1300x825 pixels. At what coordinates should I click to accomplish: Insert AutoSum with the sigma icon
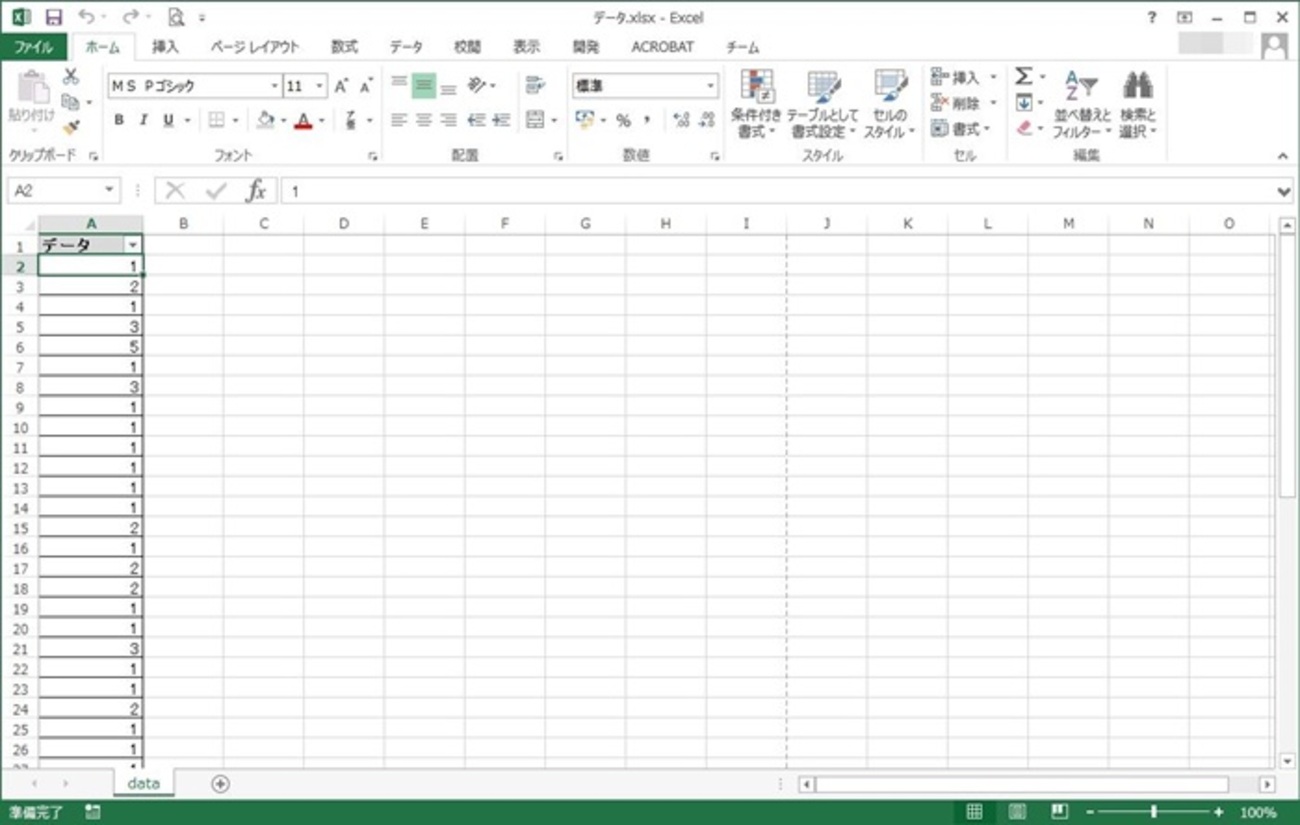(1024, 77)
